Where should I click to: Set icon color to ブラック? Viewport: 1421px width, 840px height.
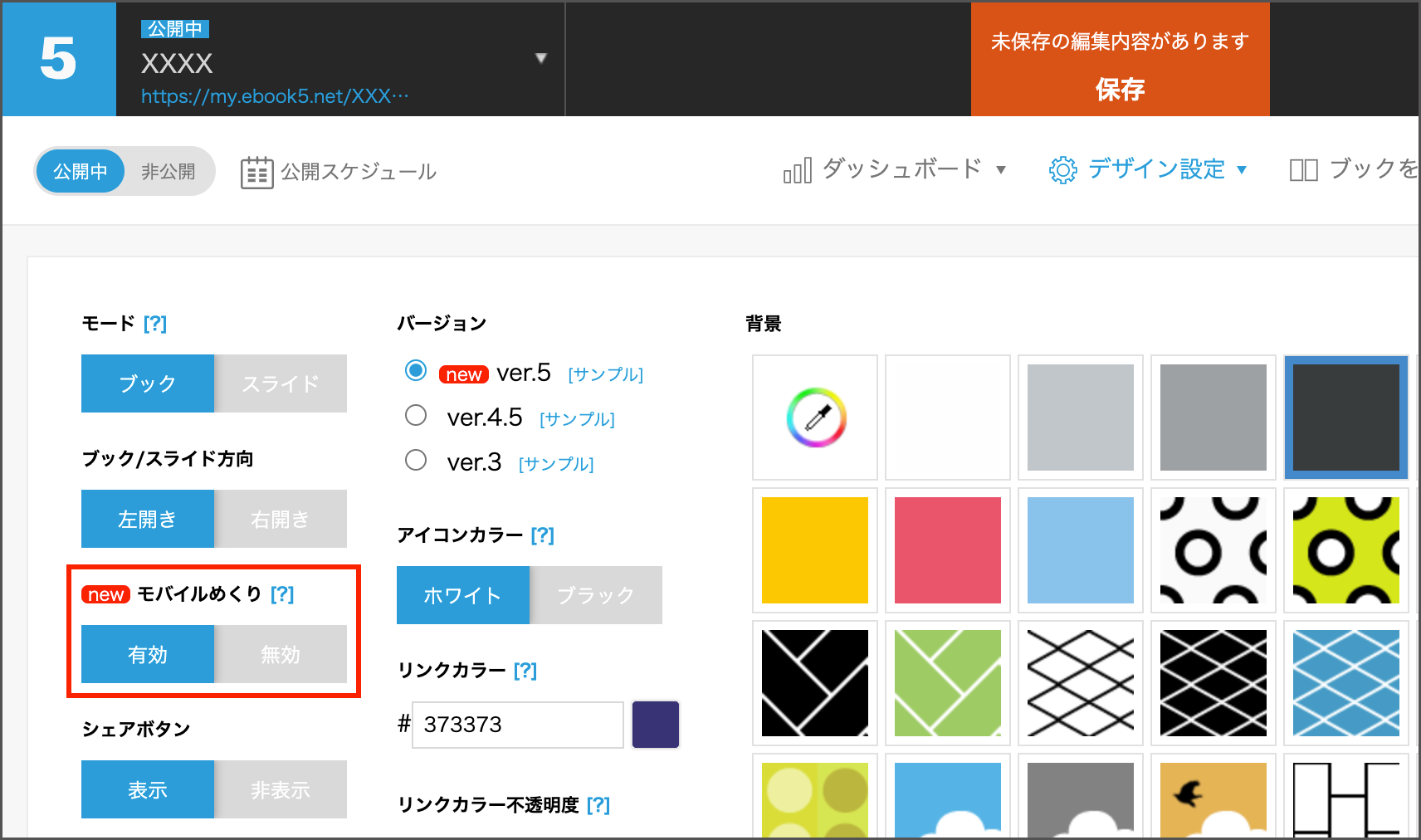pos(596,595)
